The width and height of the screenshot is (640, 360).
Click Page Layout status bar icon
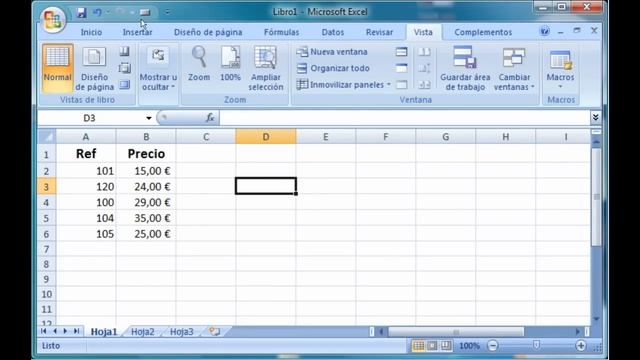[x=432, y=346]
